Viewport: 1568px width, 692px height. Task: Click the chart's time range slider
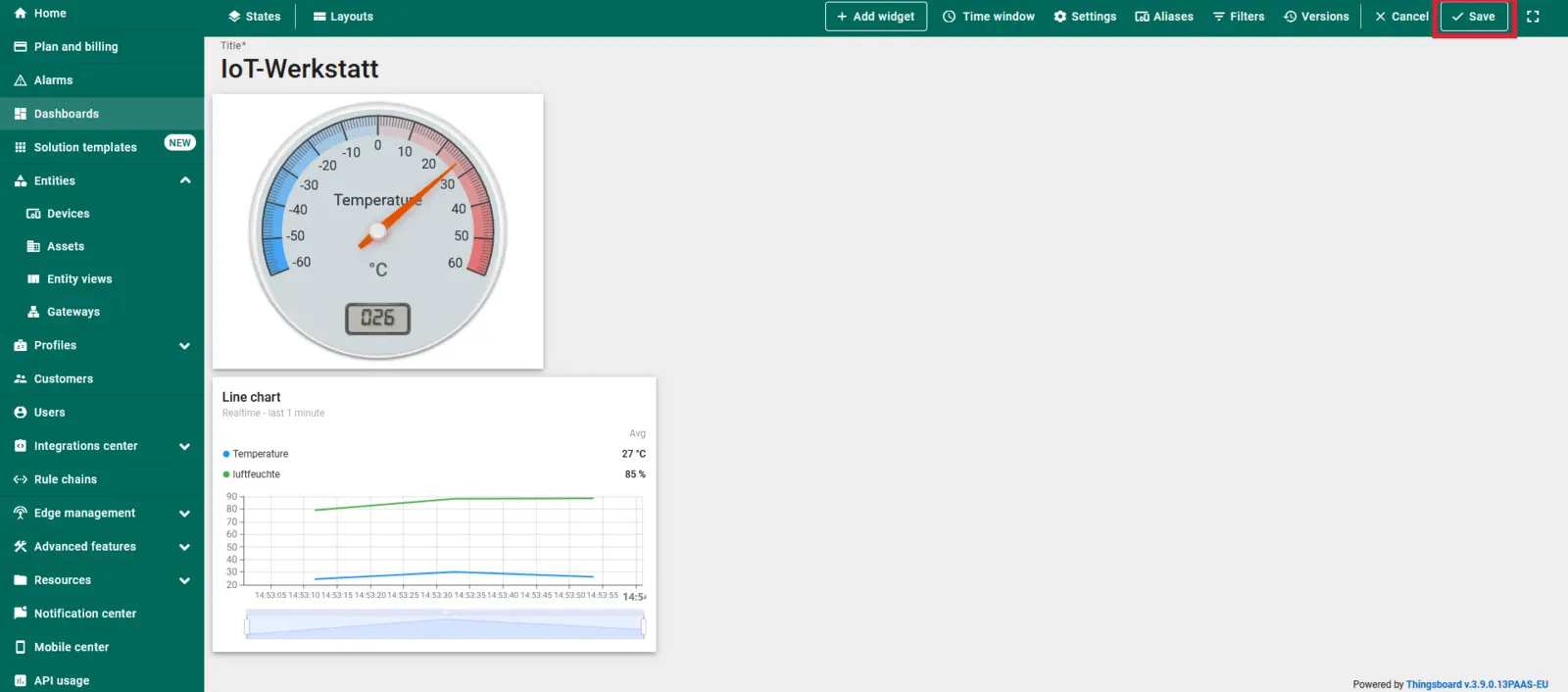tap(445, 624)
